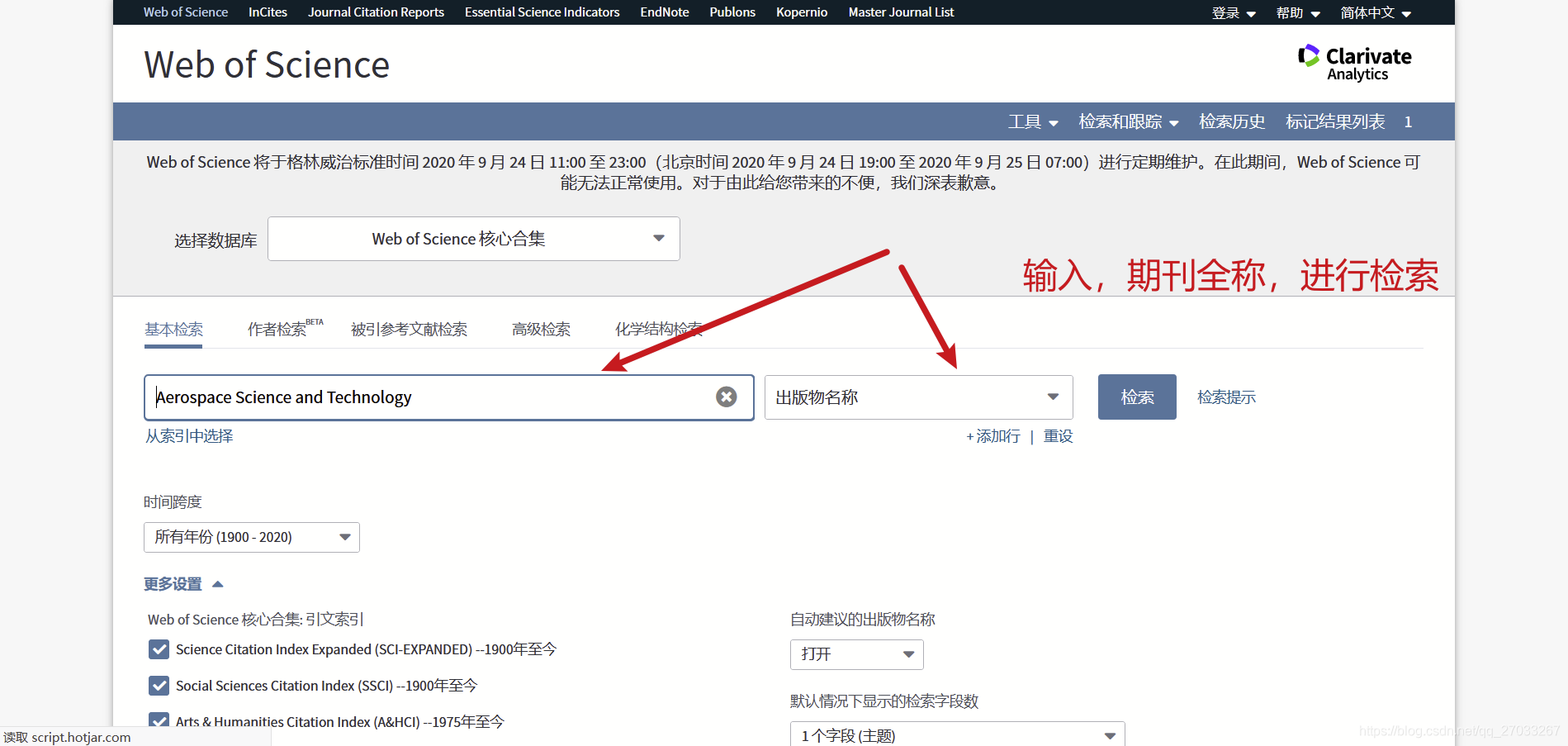Click 从索引中选择 link
Image resolution: width=1568 pixels, height=746 pixels.
(x=189, y=435)
